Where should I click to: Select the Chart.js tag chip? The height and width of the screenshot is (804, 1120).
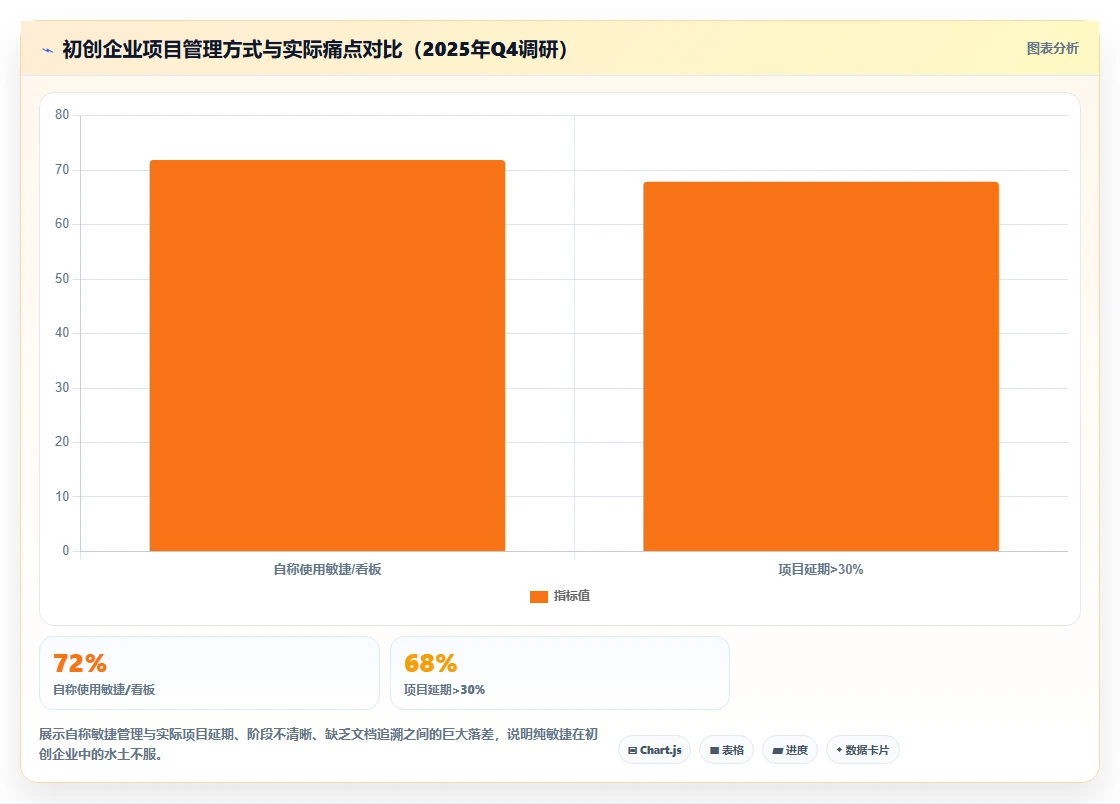[x=654, y=750]
